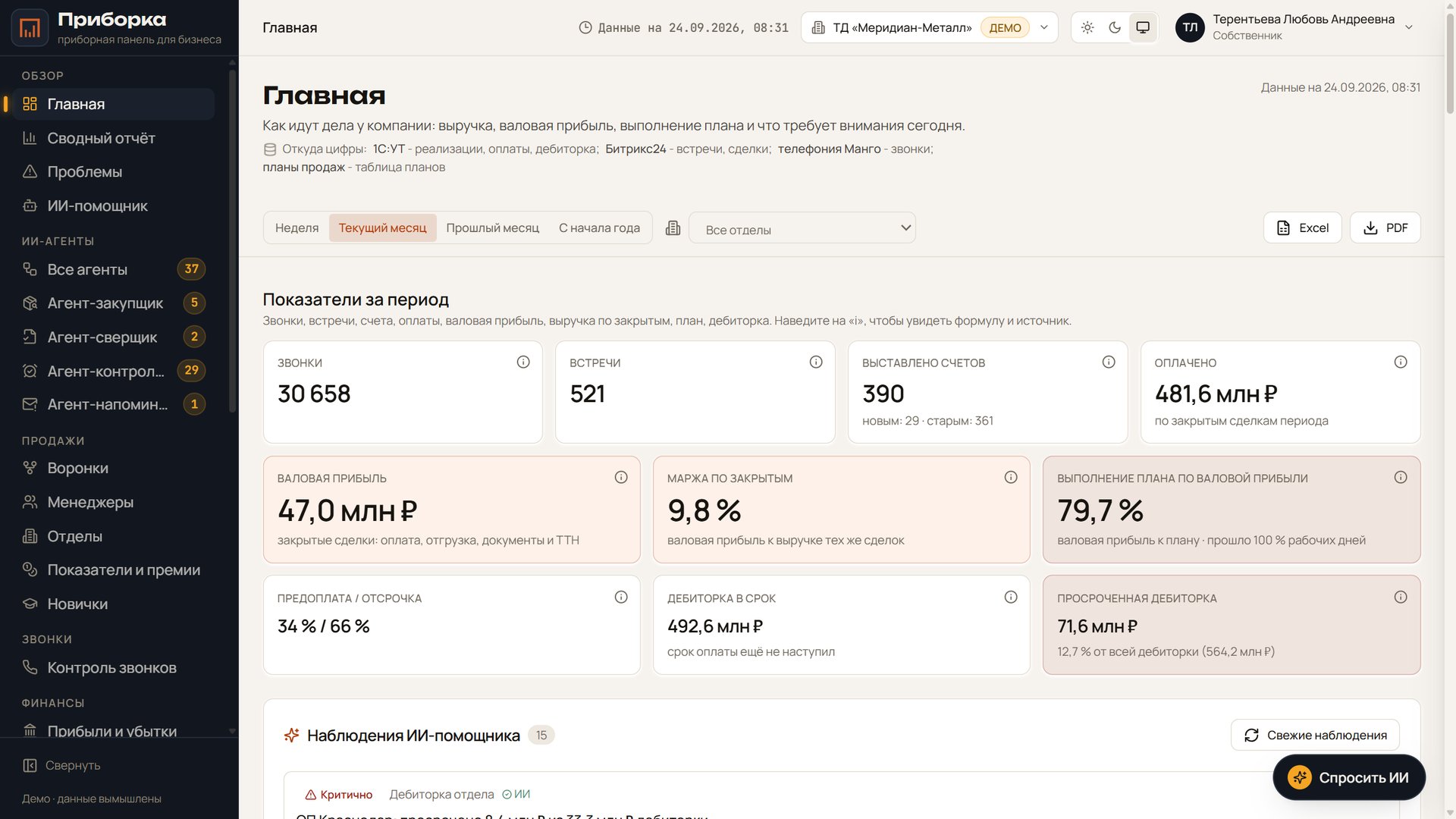
Task: Refresh with Свежие наблюдения button
Action: pyautogui.click(x=1316, y=736)
